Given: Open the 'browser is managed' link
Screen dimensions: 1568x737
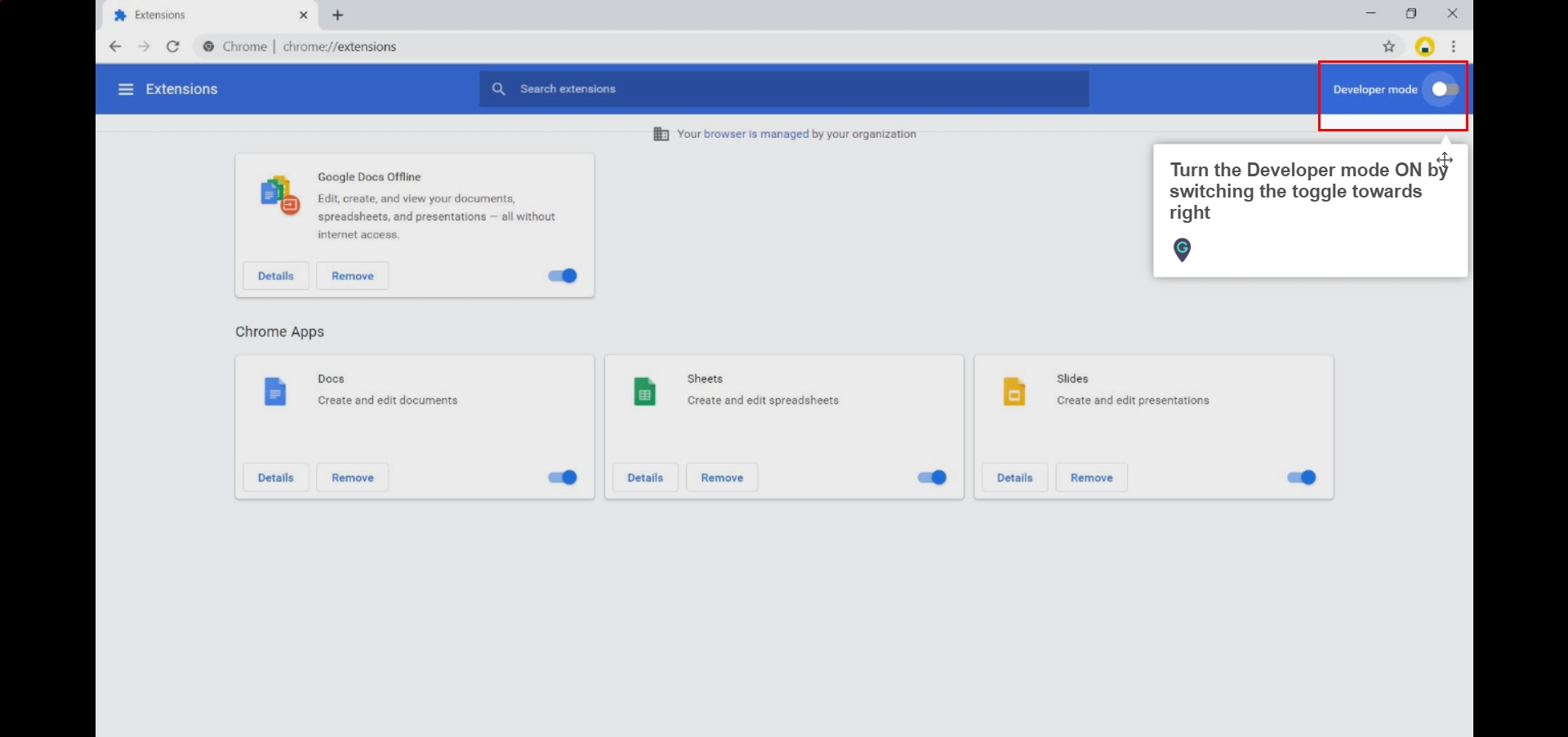Looking at the screenshot, I should [x=756, y=134].
